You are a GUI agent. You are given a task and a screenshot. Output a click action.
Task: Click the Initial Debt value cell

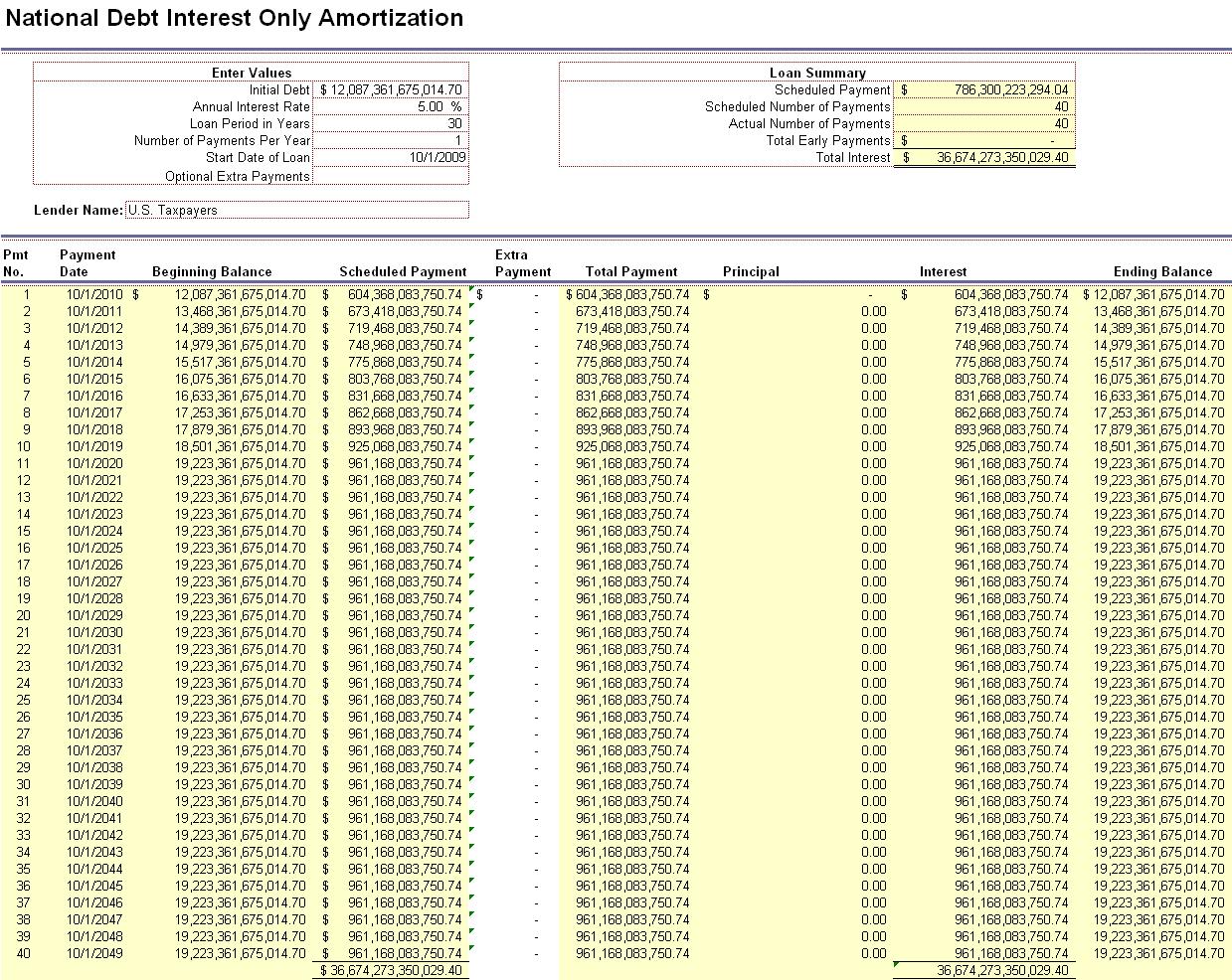[x=391, y=89]
